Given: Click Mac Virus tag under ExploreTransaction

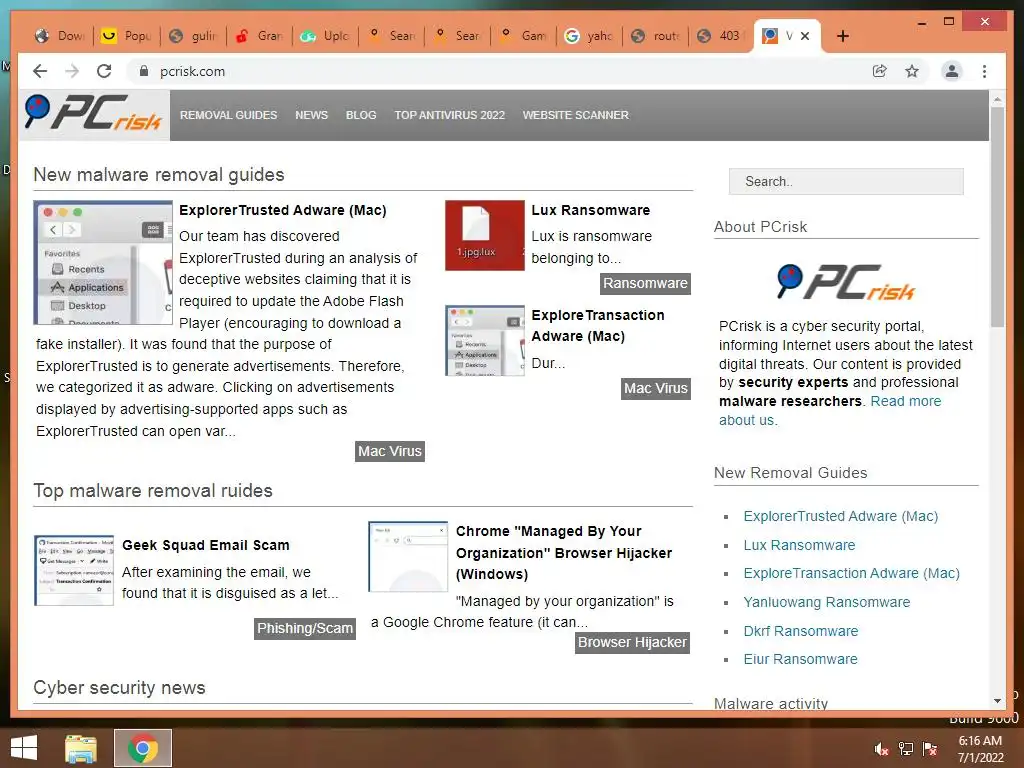Looking at the screenshot, I should 656,389.
